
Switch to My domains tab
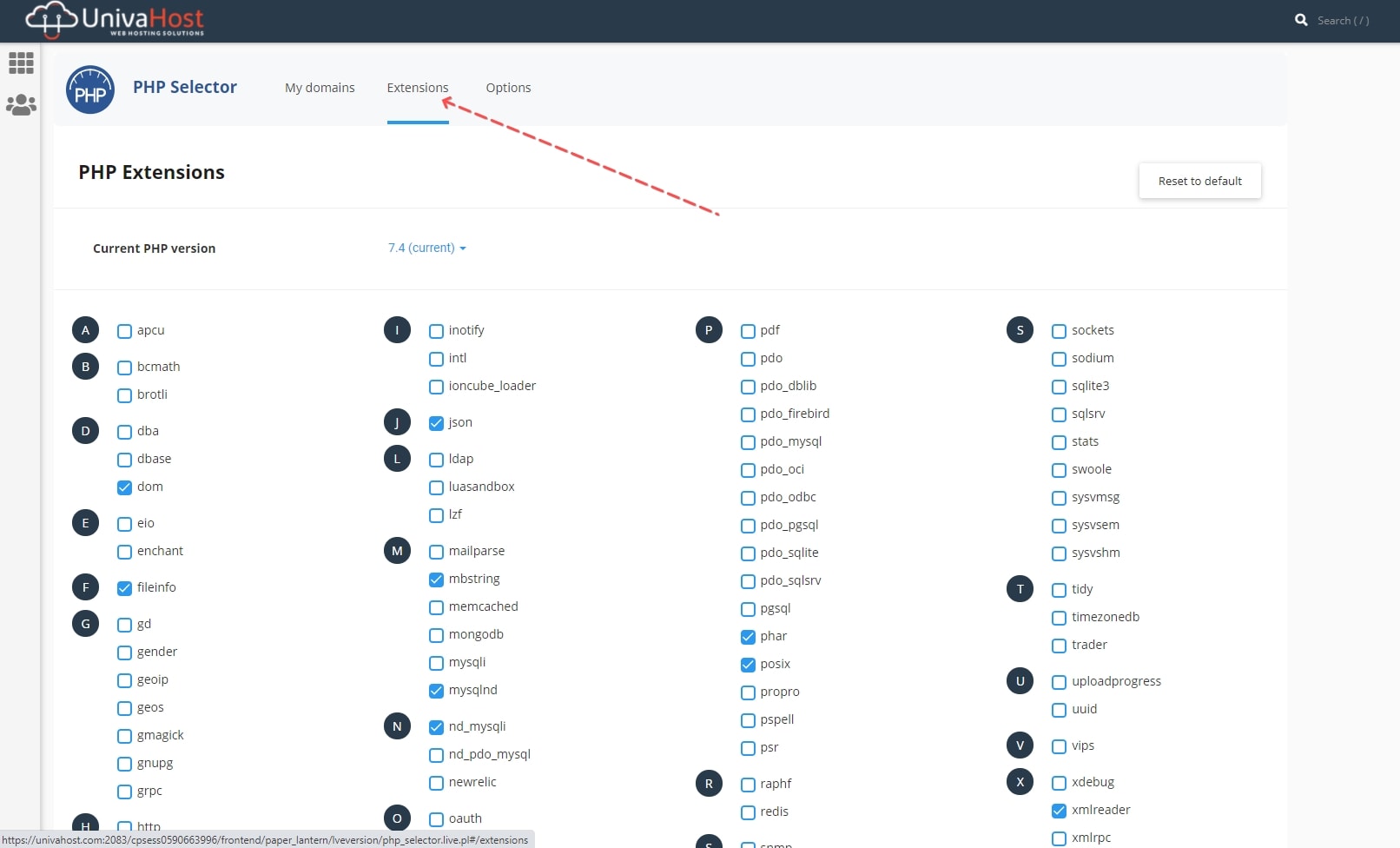click(x=320, y=88)
